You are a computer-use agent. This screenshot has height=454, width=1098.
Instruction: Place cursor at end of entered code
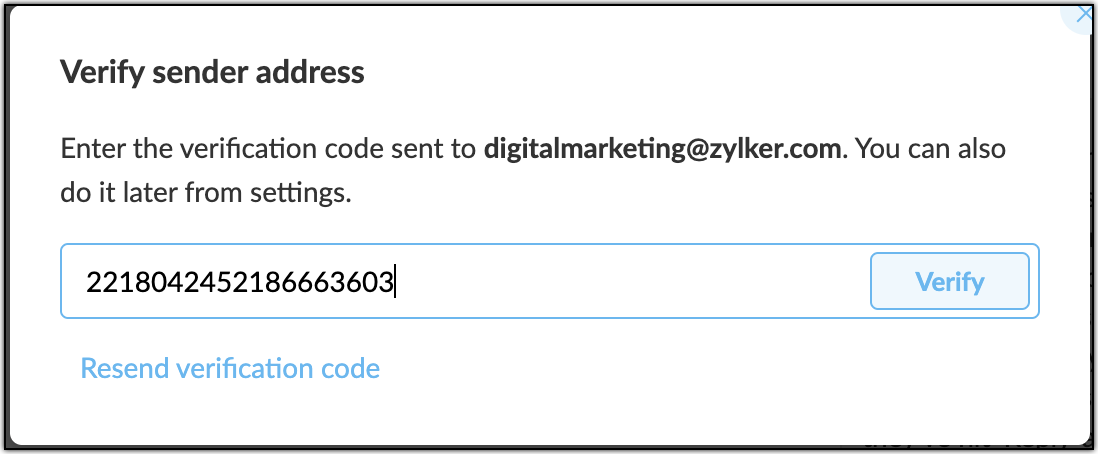click(394, 283)
